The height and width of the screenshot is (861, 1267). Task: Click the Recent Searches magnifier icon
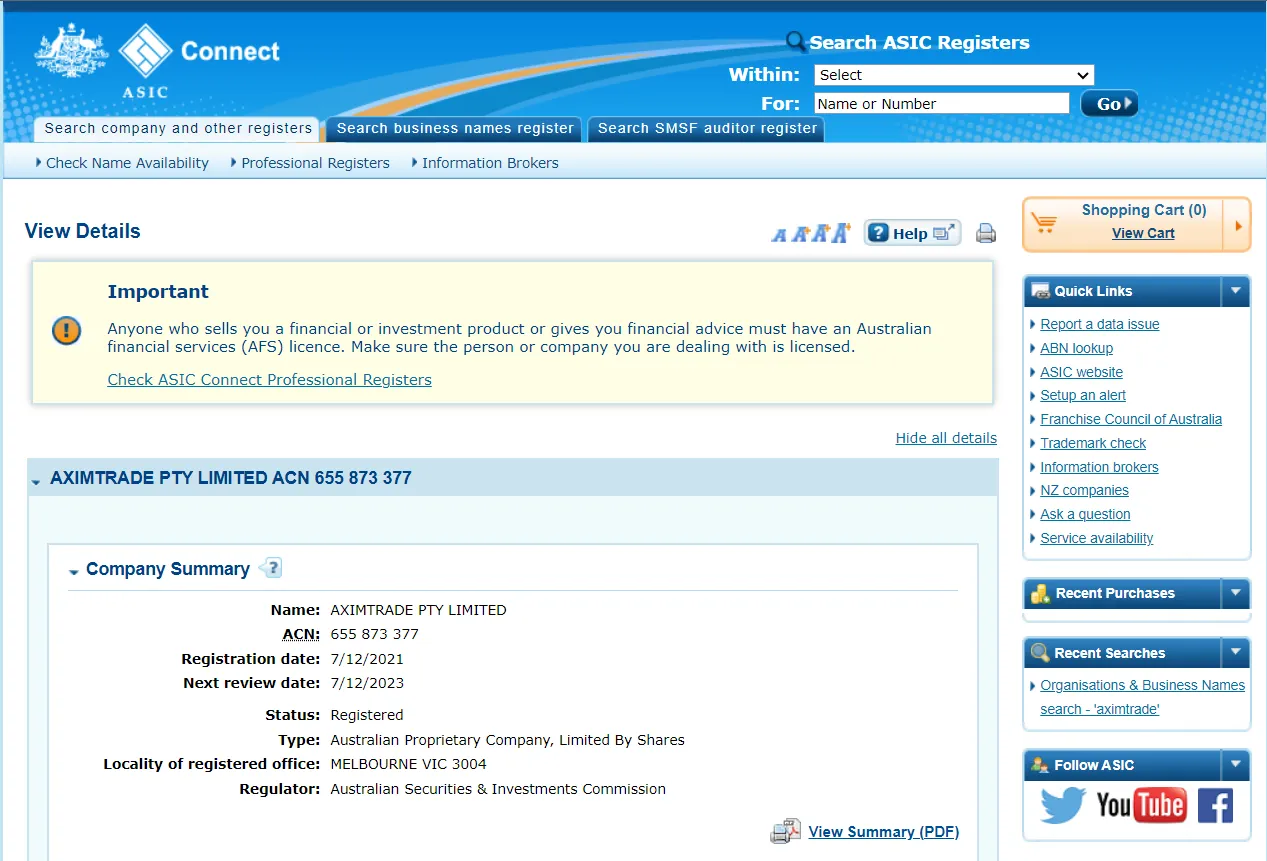click(1040, 653)
